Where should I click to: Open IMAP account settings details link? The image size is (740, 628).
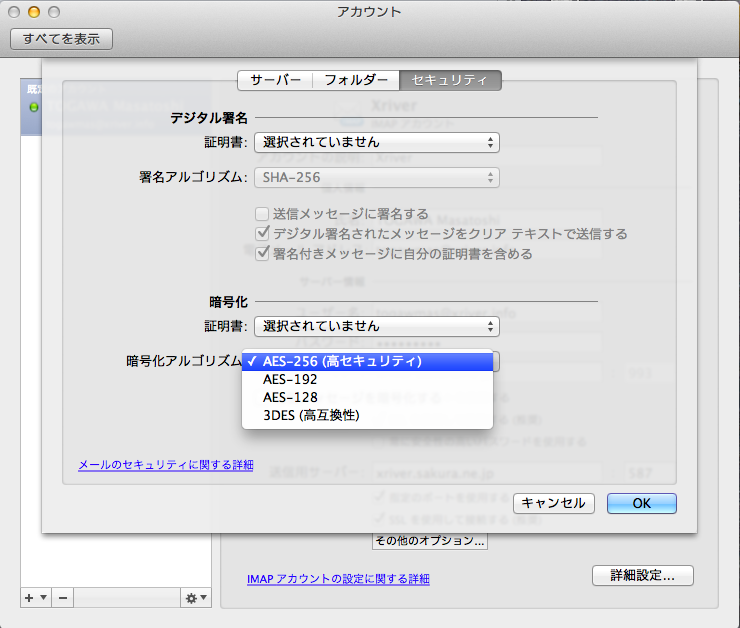point(338,579)
